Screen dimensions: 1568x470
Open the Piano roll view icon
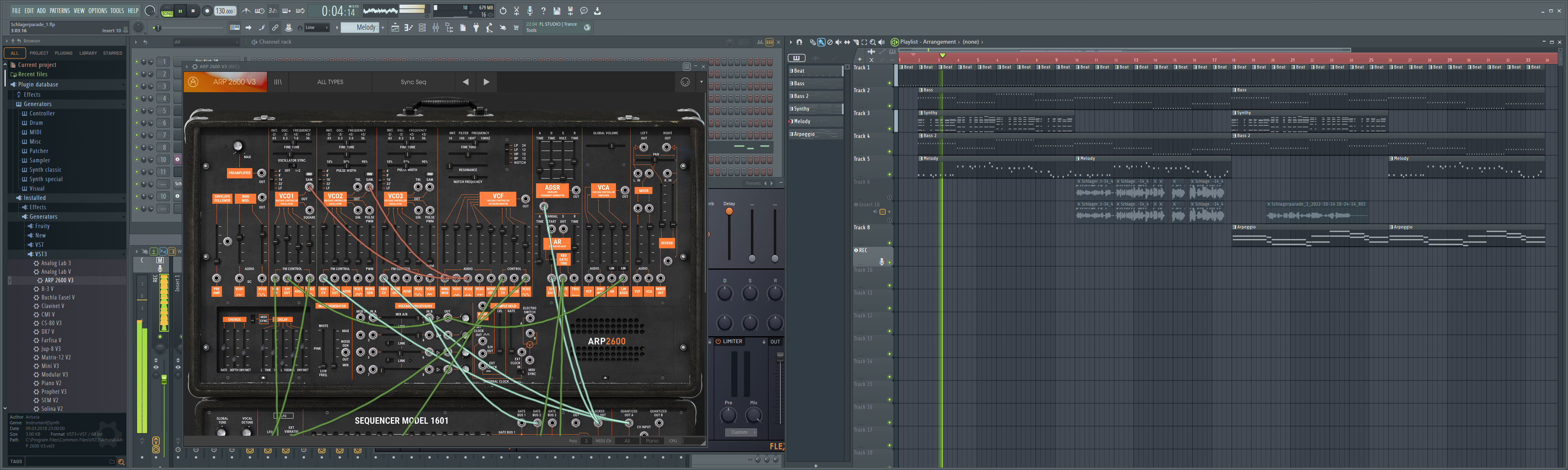[408, 27]
